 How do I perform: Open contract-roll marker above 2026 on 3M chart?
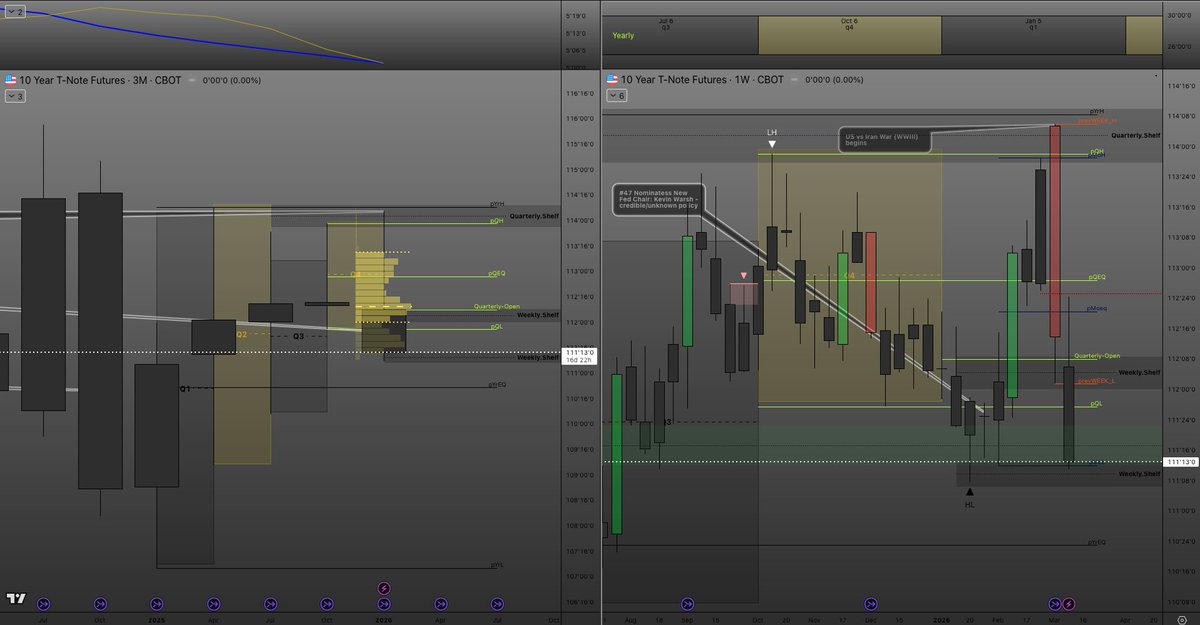pyautogui.click(x=384, y=604)
